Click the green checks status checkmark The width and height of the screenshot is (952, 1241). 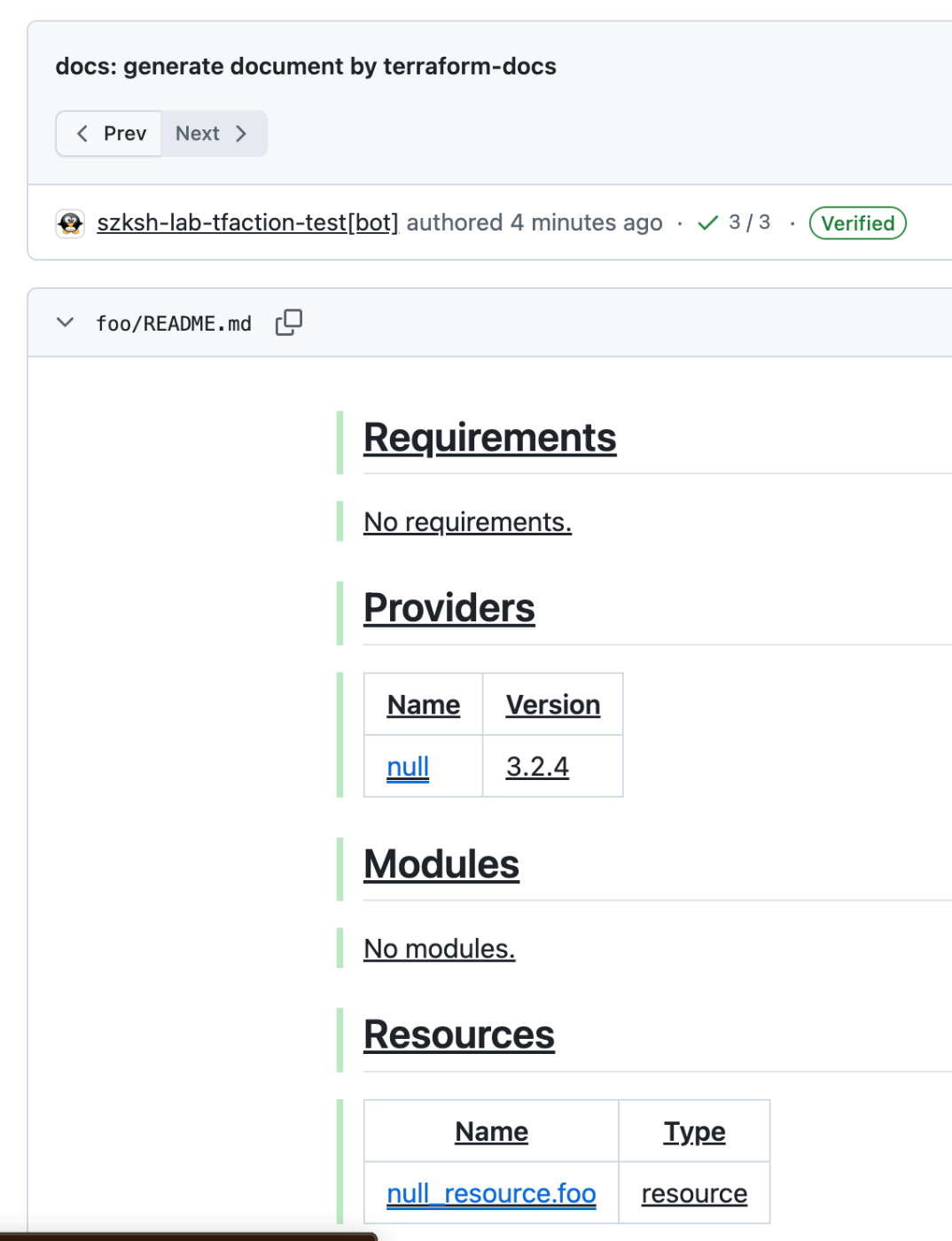tap(707, 223)
